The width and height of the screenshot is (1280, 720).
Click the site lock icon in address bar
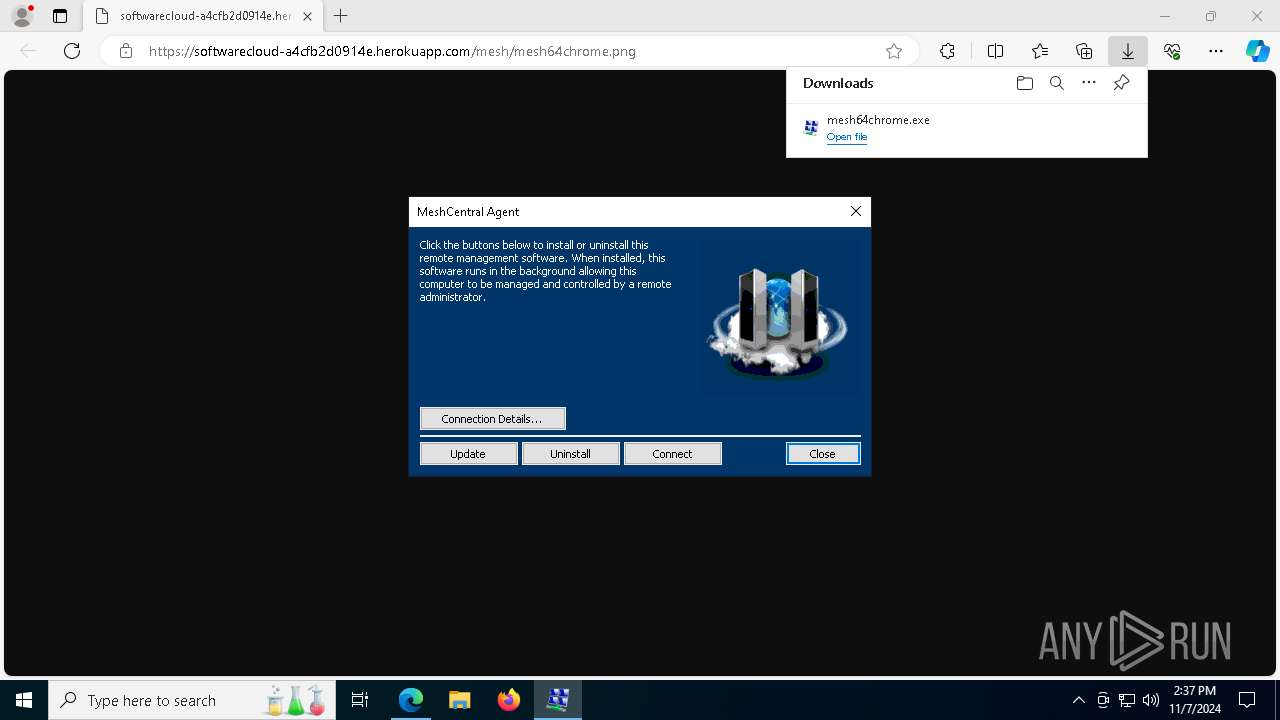coord(126,51)
